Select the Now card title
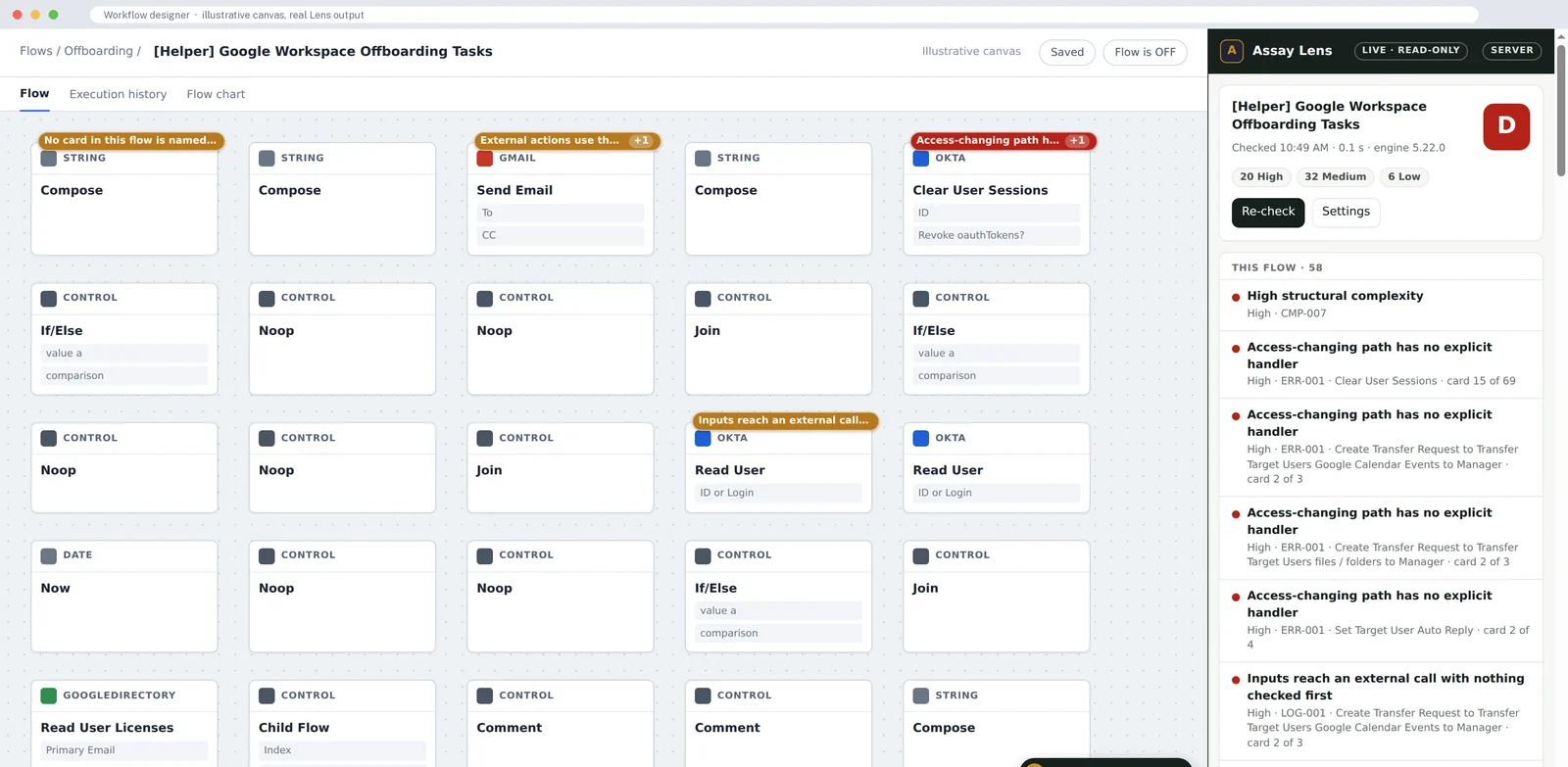This screenshot has width=1568, height=767. coord(56,589)
